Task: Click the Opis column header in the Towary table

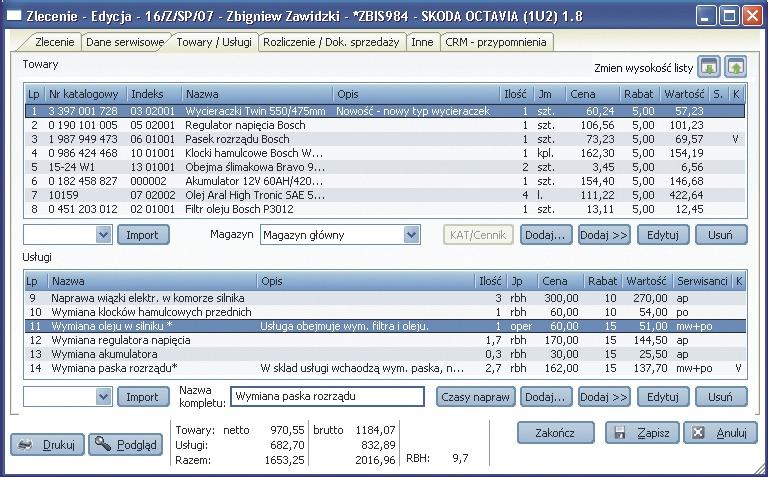Action: [415, 94]
